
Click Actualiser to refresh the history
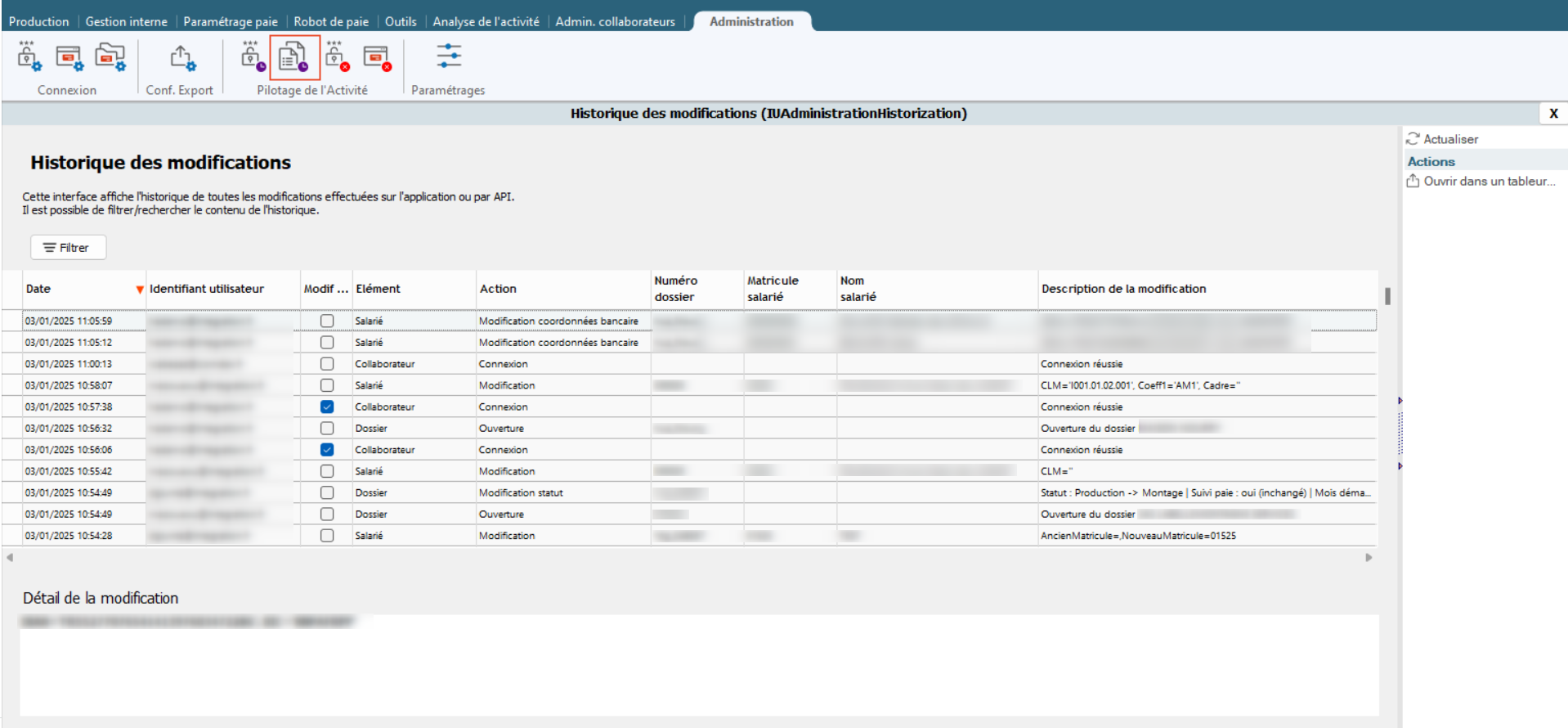1449,139
